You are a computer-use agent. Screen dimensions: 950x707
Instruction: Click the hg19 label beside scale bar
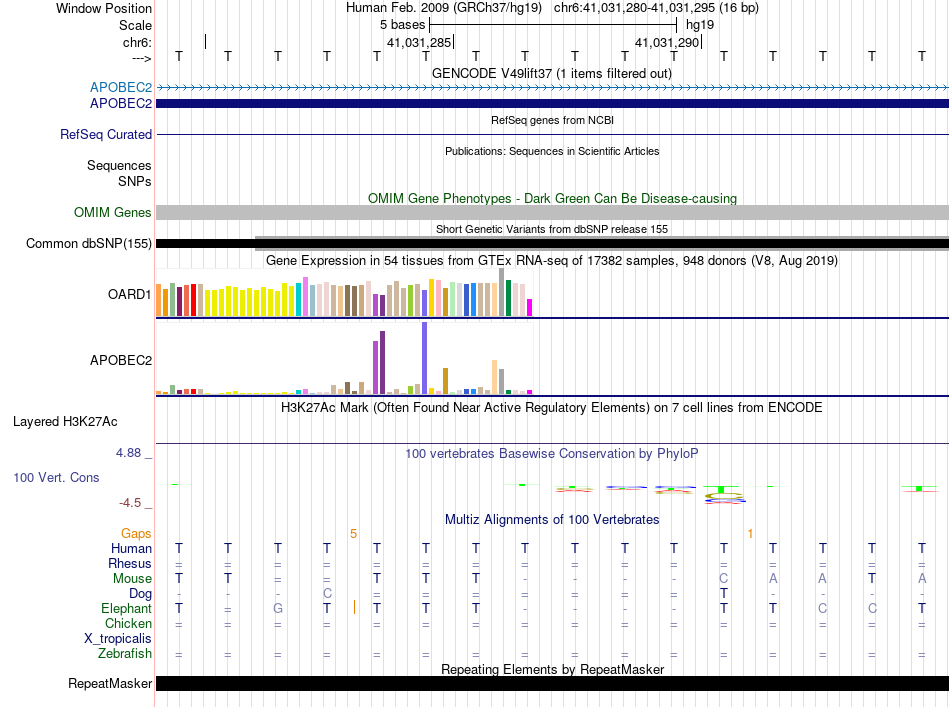[x=700, y=25]
